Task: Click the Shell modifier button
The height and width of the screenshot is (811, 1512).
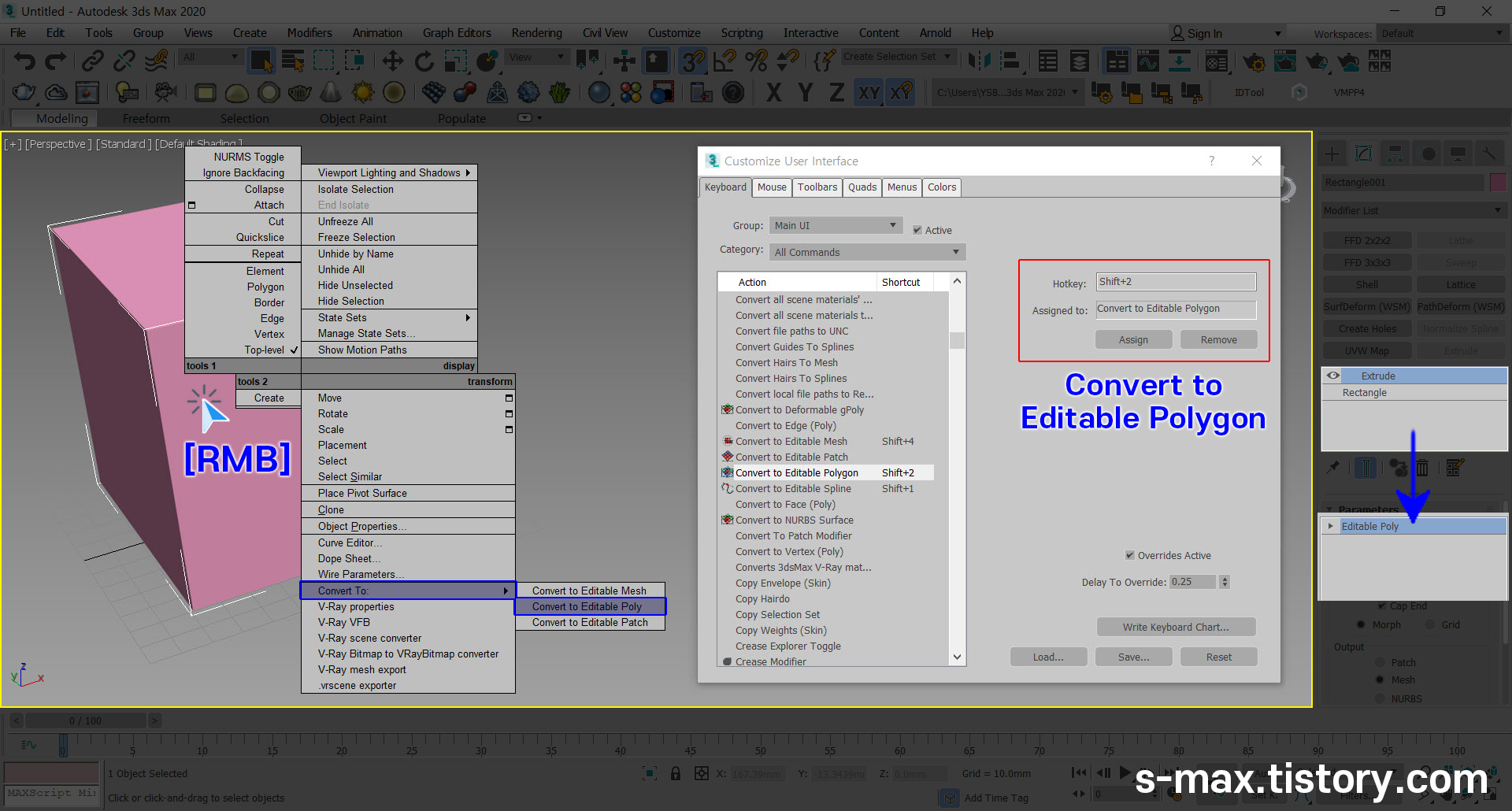Action: (x=1366, y=285)
